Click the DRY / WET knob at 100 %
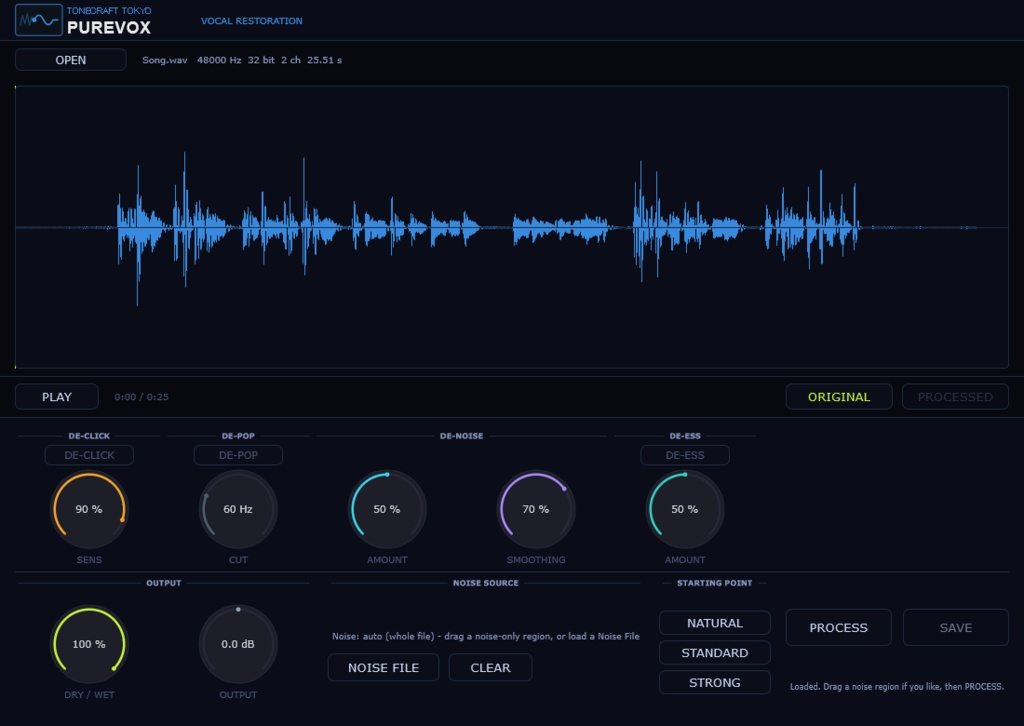 pos(89,644)
